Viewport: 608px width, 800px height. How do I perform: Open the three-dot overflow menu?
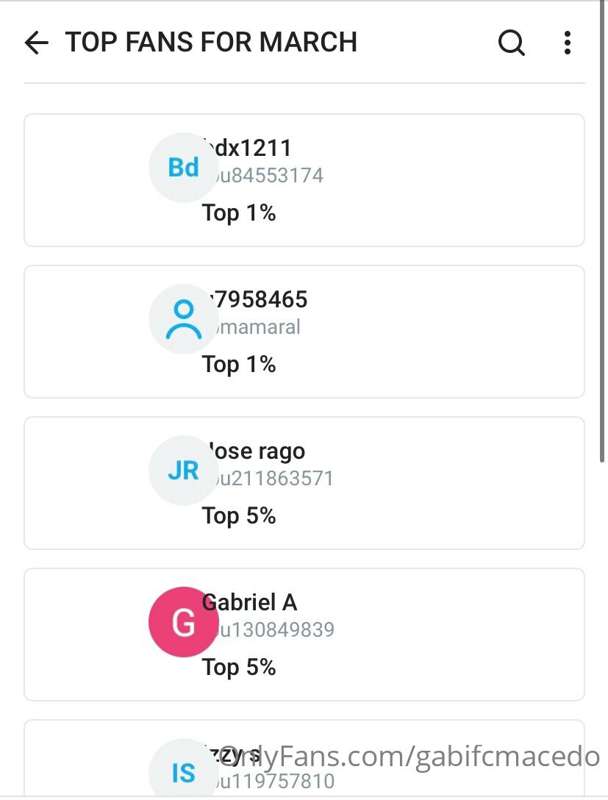point(567,42)
